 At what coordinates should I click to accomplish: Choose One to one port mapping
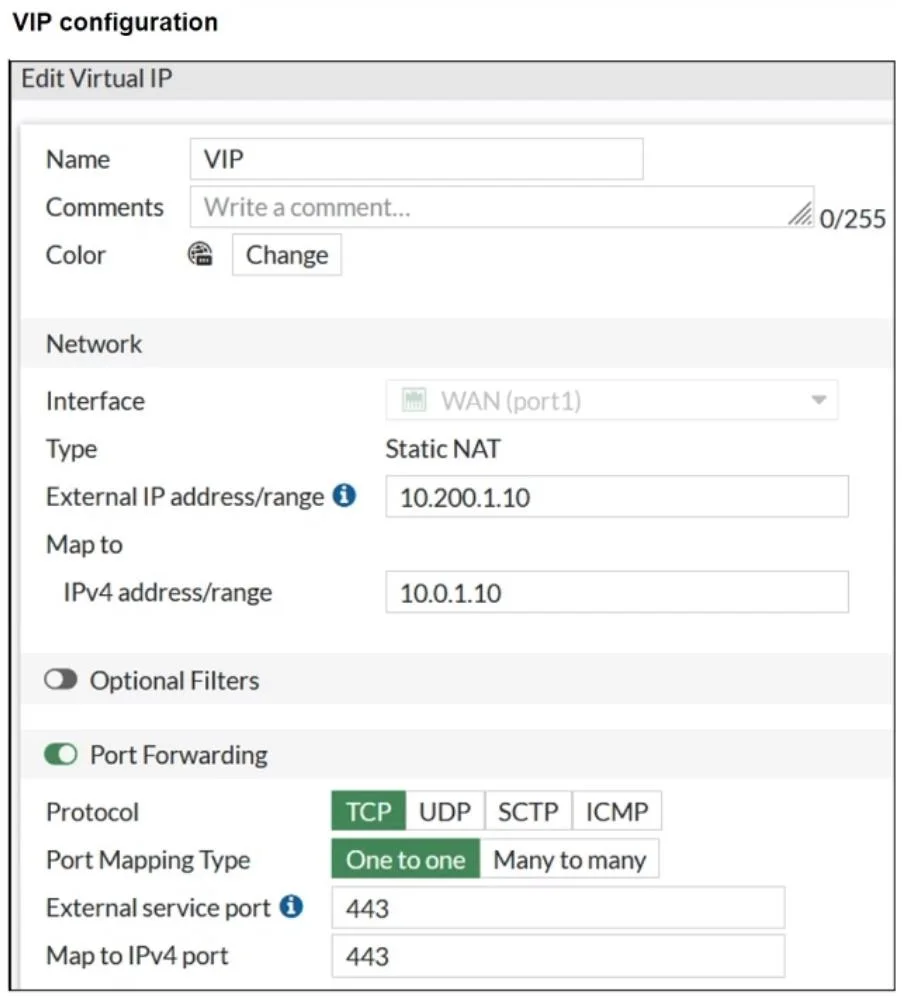pos(405,859)
